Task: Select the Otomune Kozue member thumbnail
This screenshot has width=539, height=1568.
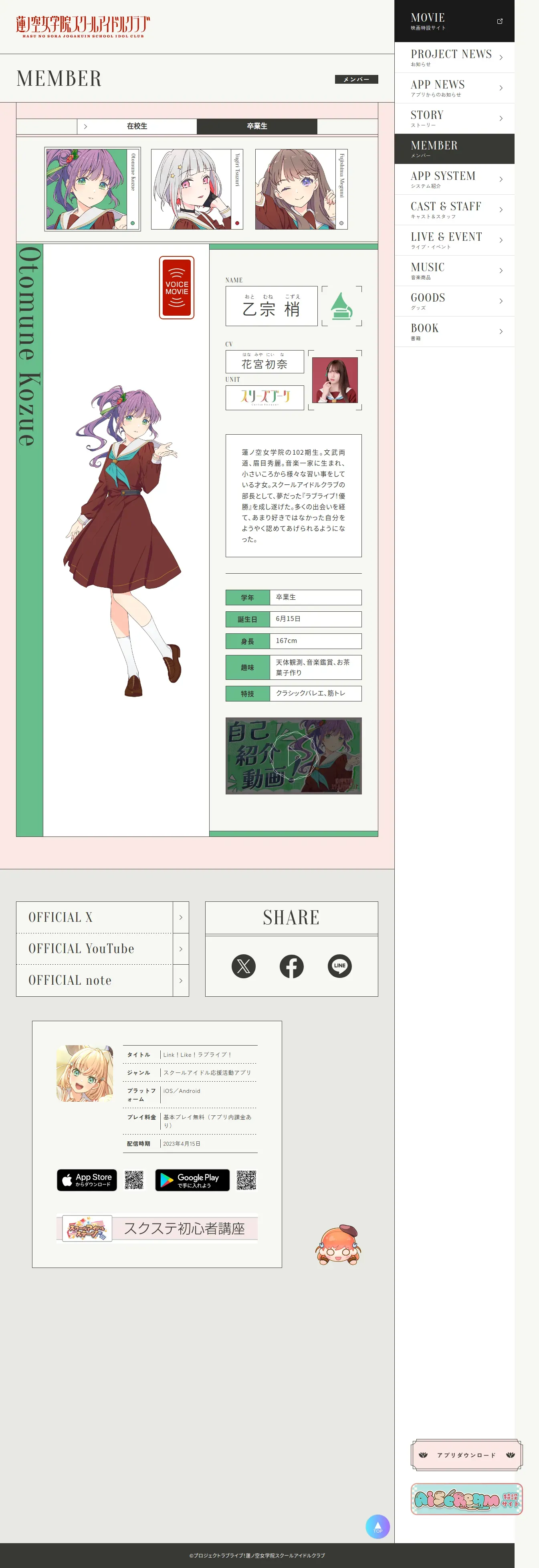Action: (93, 189)
